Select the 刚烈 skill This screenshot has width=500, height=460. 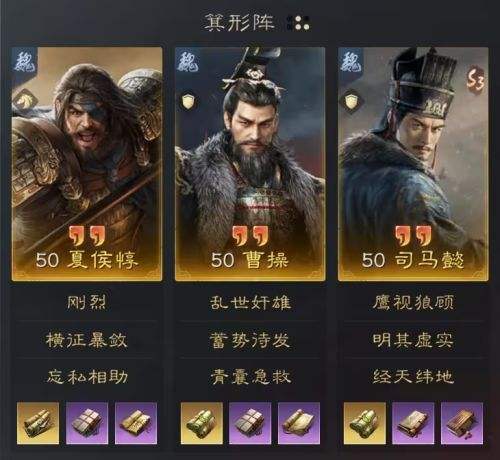point(87,303)
